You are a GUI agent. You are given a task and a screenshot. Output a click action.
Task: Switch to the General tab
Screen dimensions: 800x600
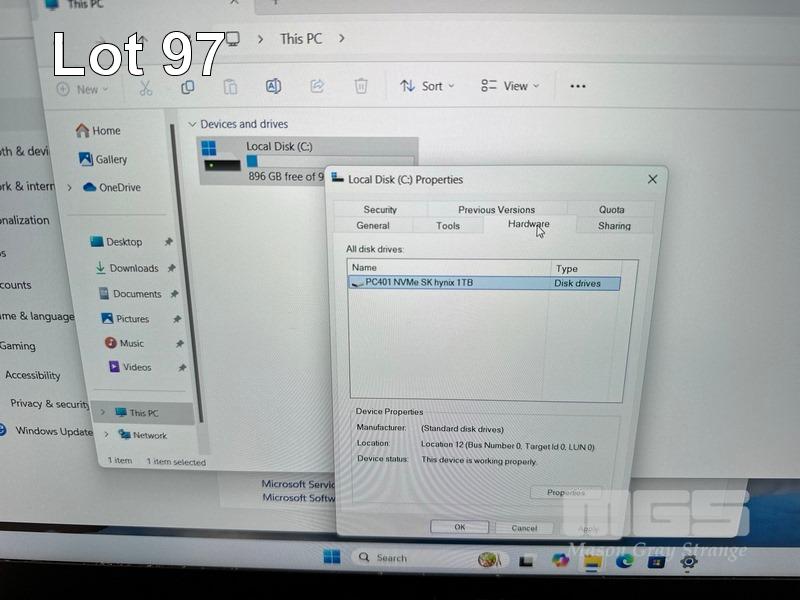(x=373, y=226)
